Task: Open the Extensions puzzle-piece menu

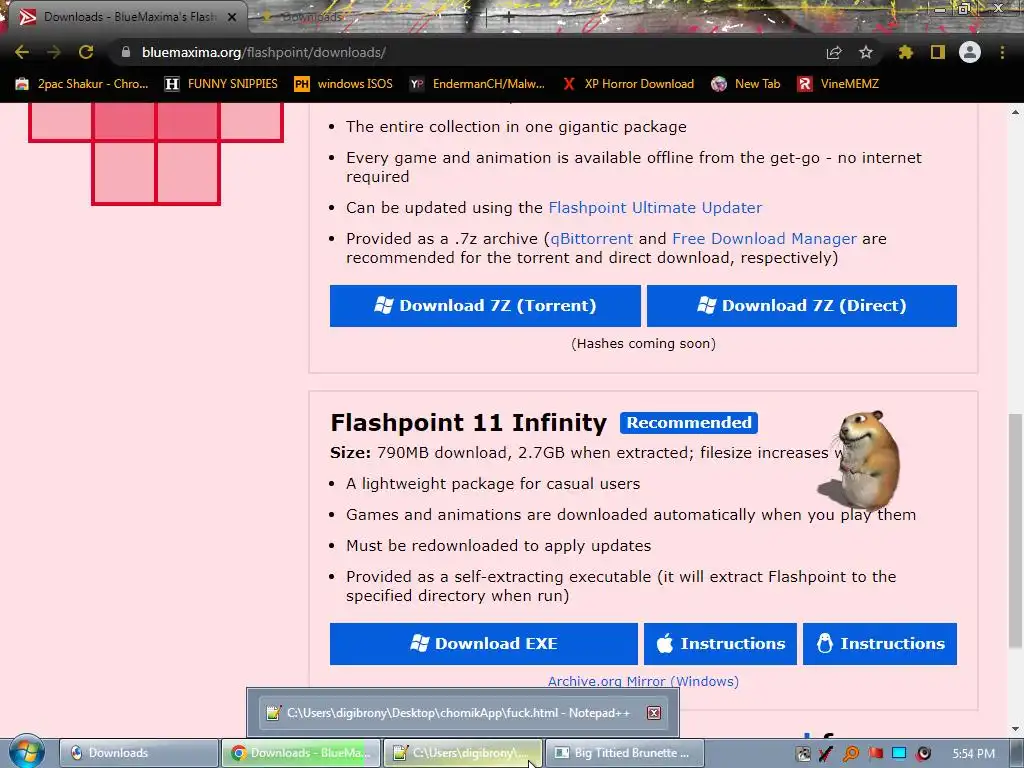Action: [x=906, y=52]
